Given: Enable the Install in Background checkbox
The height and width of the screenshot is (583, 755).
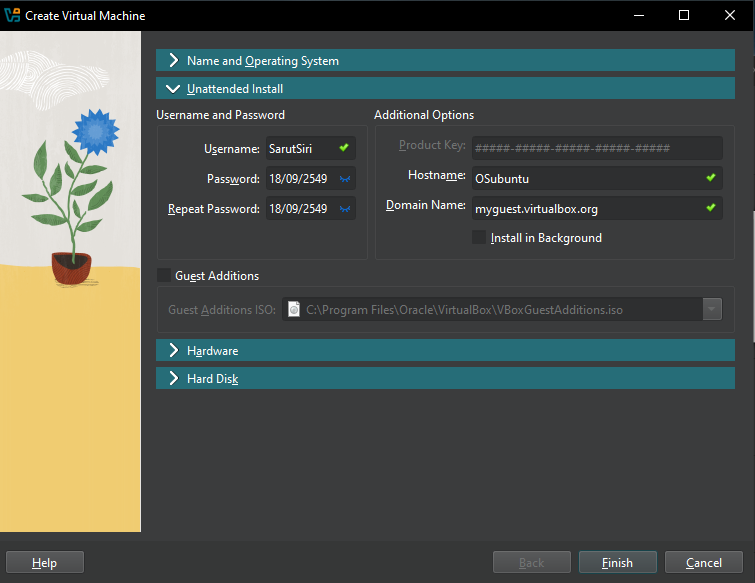Looking at the screenshot, I should [479, 238].
